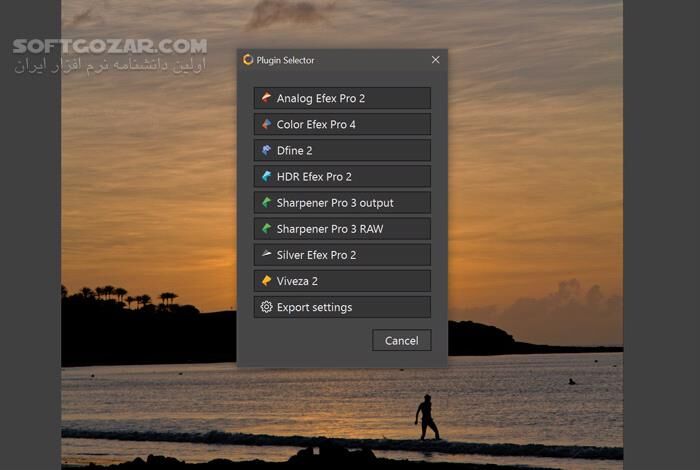
Task: Click the Plugin Selector logo icon
Action: tap(248, 60)
